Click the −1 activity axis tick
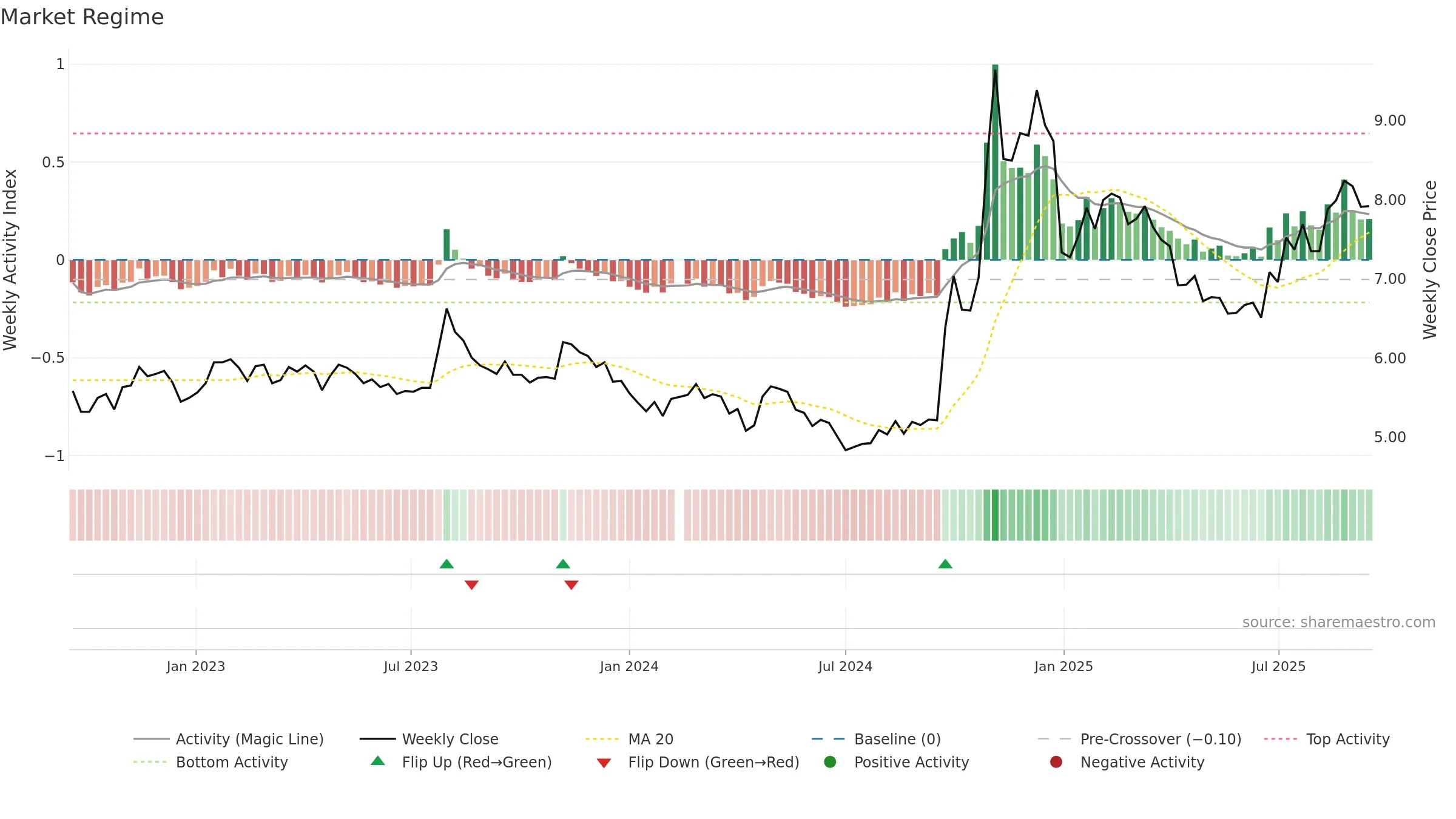The image size is (1456, 819). (55, 456)
